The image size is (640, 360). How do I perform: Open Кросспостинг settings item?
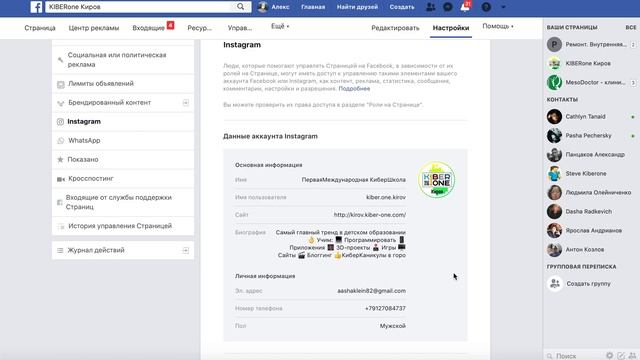[x=123, y=178]
